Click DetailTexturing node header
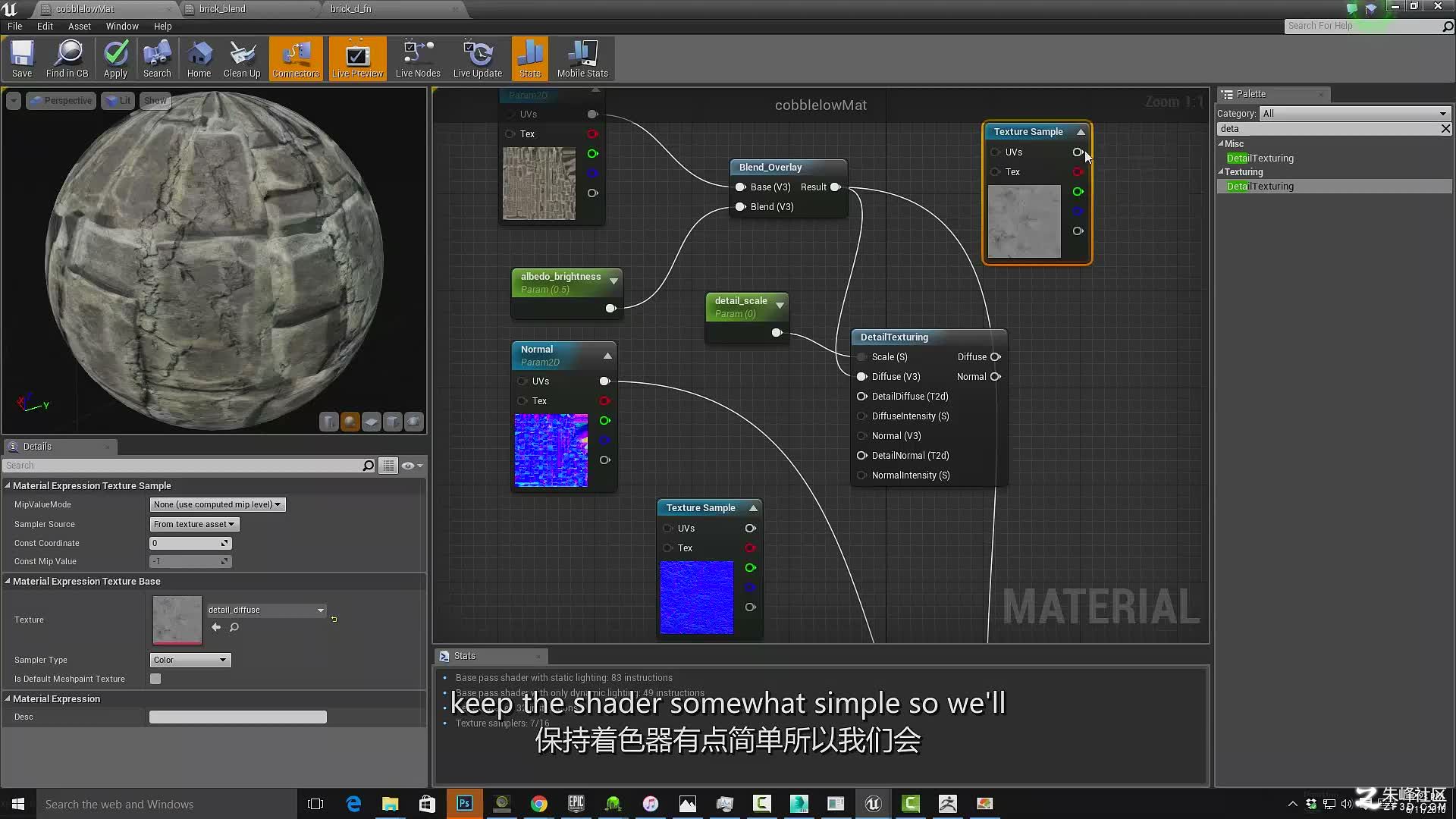1456x819 pixels. (x=929, y=337)
